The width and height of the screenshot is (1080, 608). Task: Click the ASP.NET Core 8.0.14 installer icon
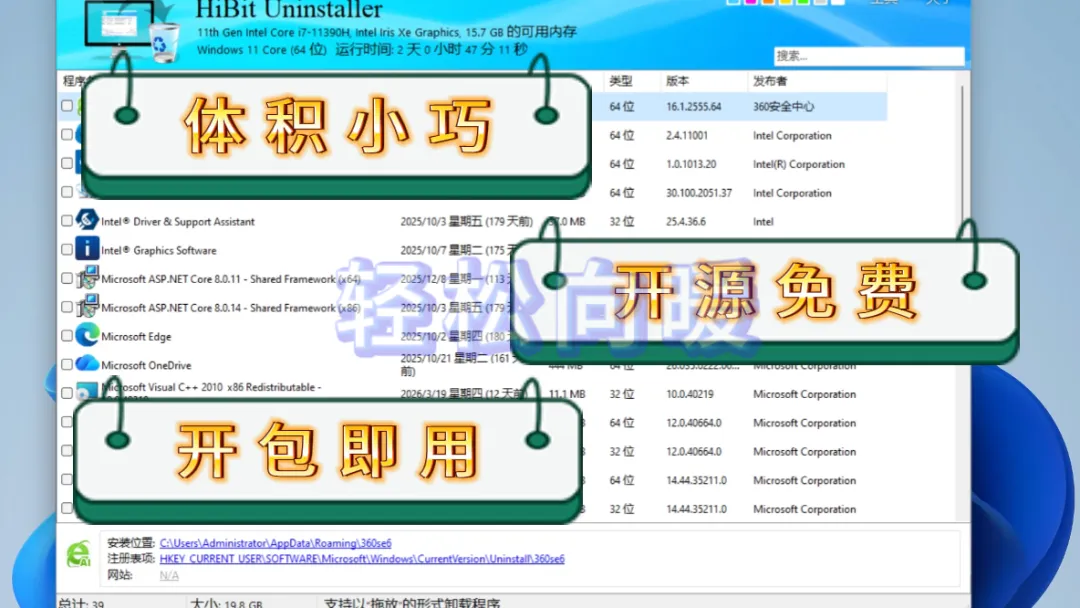87,307
